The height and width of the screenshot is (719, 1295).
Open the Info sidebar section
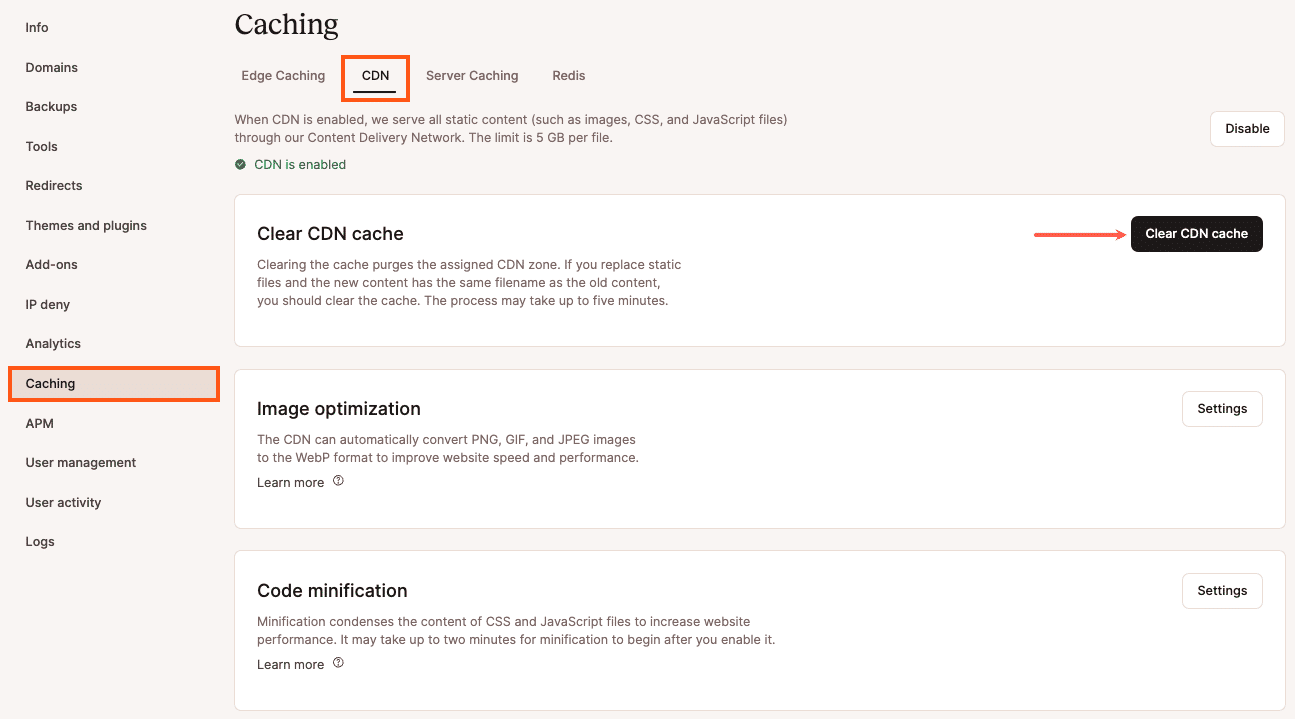(x=37, y=28)
